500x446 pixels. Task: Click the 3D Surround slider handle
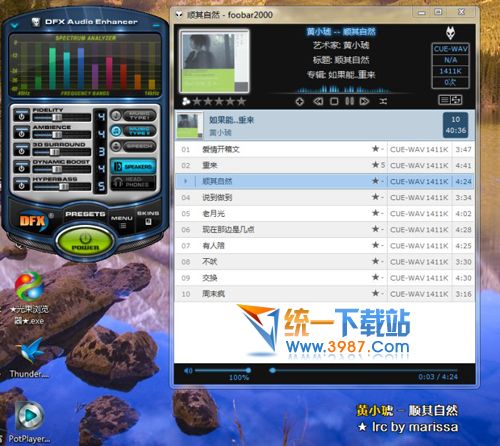pos(54,152)
